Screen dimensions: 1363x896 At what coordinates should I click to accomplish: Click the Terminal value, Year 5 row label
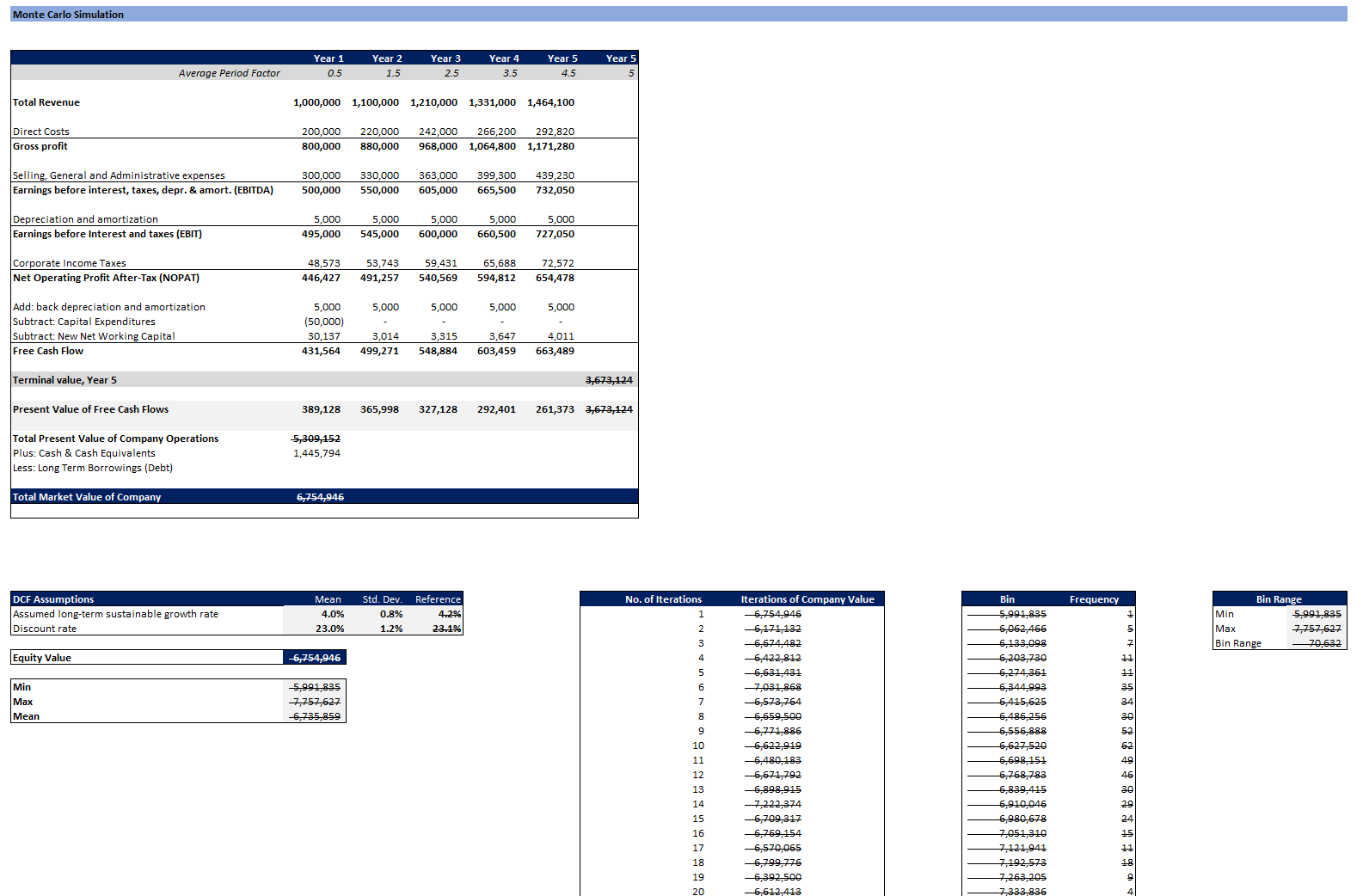[x=64, y=380]
